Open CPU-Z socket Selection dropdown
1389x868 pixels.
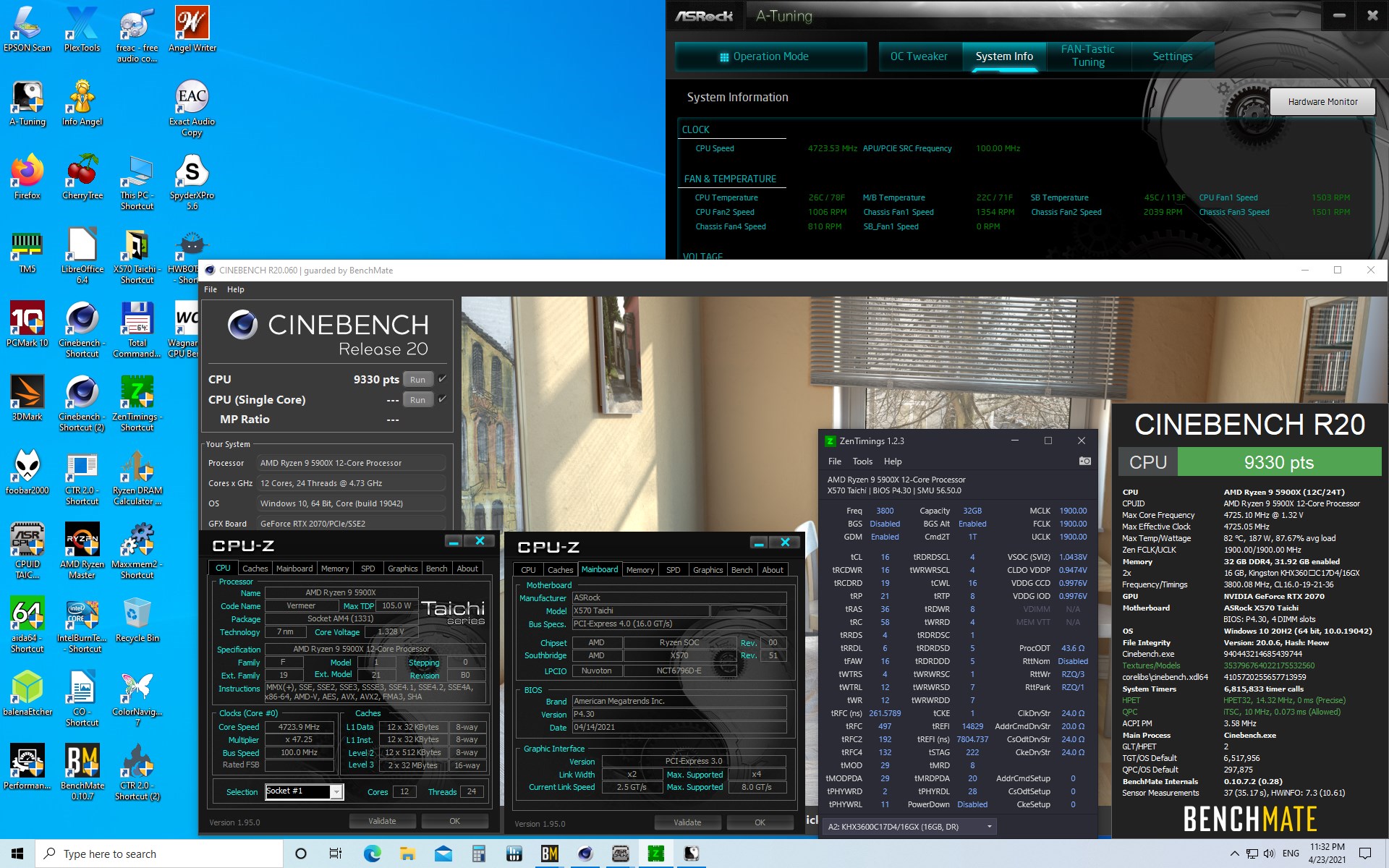pos(304,791)
